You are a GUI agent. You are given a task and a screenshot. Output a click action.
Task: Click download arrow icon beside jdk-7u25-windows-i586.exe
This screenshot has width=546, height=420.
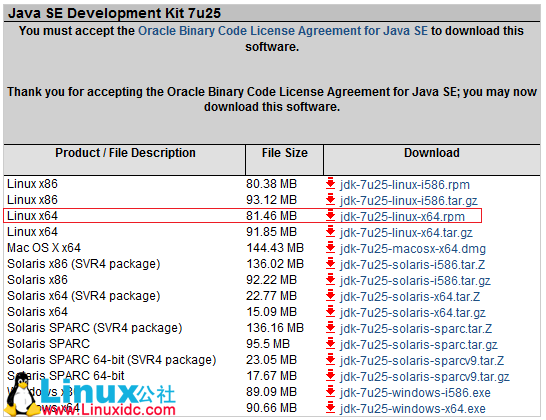coord(330,392)
